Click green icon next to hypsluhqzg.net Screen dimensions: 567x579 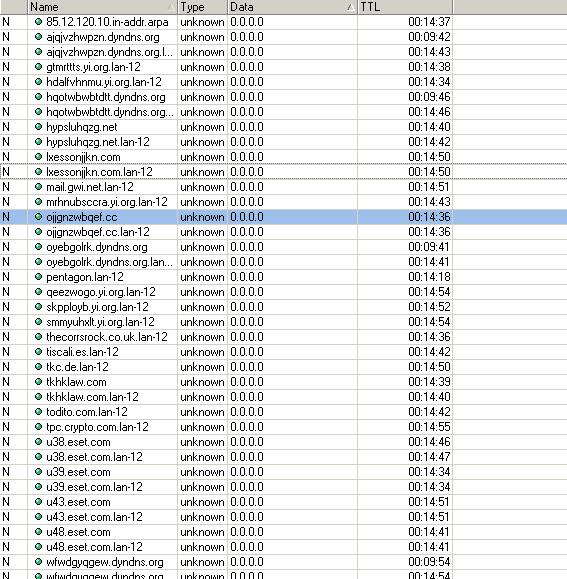[38, 127]
